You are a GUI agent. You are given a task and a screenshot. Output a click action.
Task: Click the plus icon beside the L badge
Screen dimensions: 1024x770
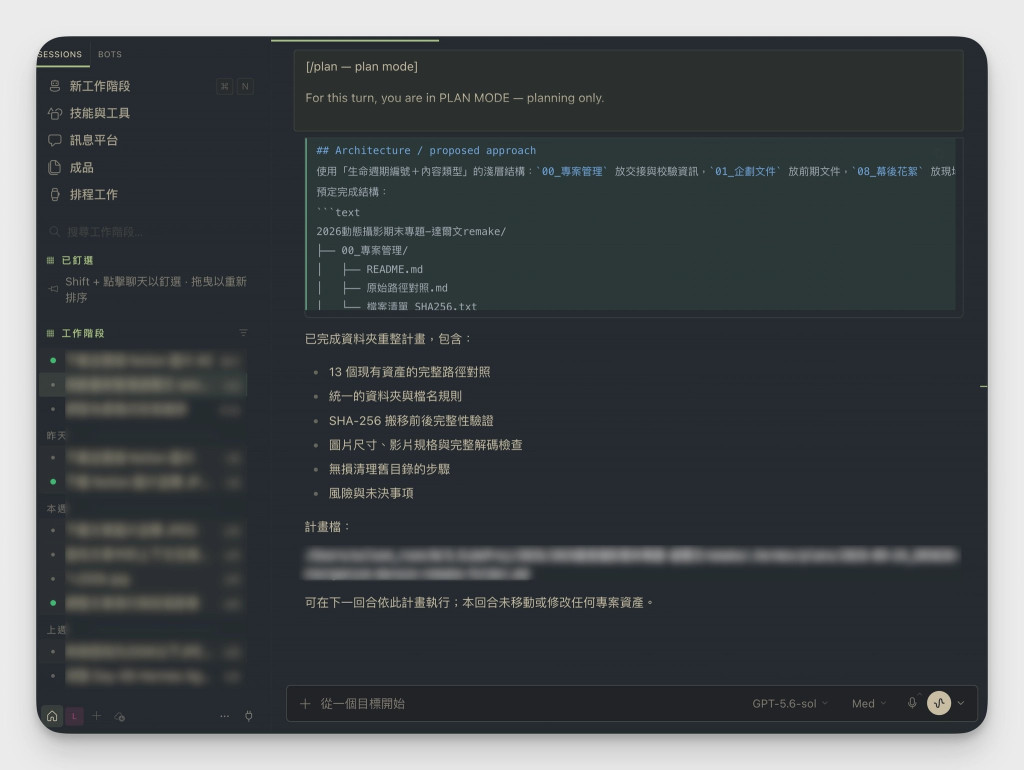coord(97,716)
